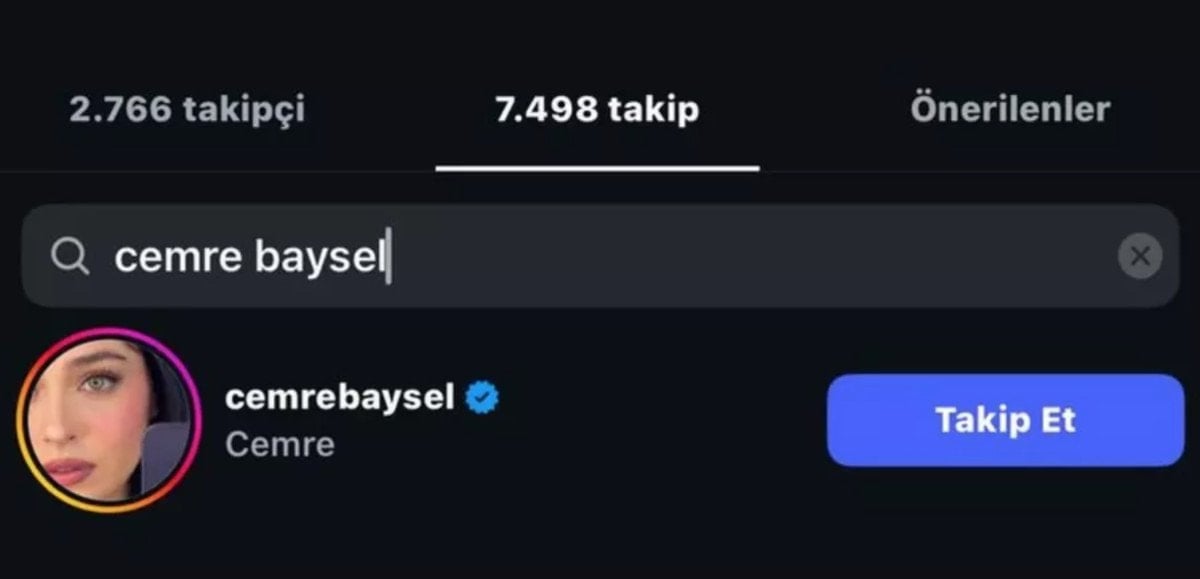Place cursor after typed text 'cemre baysel'
The image size is (1200, 579).
pyautogui.click(x=389, y=257)
